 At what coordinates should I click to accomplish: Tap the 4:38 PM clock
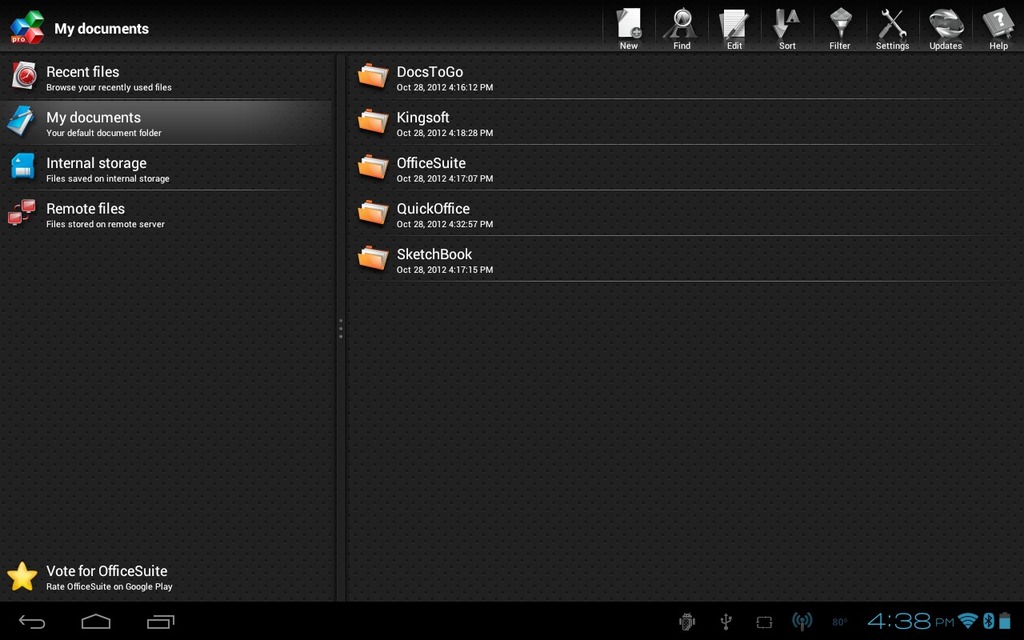[910, 621]
